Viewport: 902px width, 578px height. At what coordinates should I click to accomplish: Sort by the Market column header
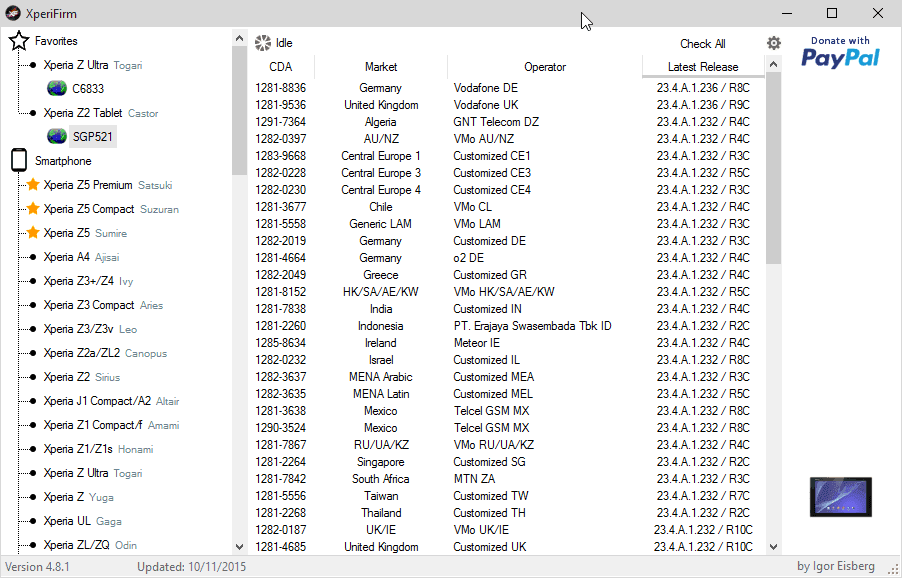pos(381,67)
